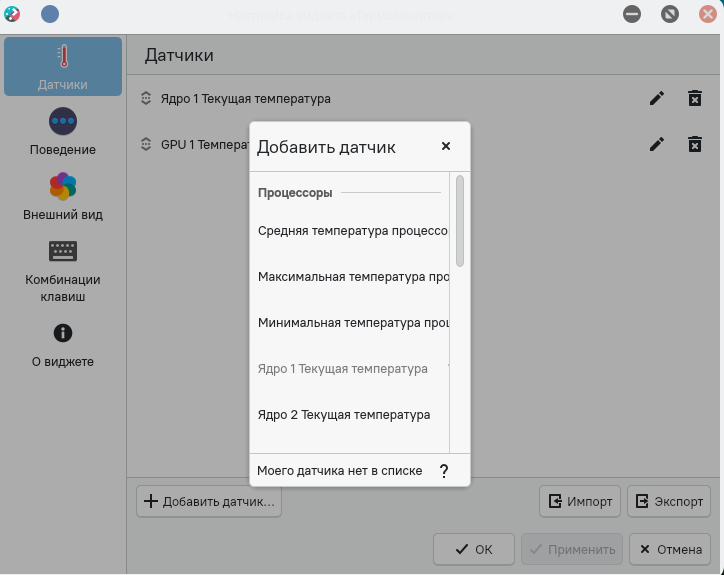724x575 pixels.
Task: Edit the GPU 1 sensor entry
Action: click(x=657, y=145)
